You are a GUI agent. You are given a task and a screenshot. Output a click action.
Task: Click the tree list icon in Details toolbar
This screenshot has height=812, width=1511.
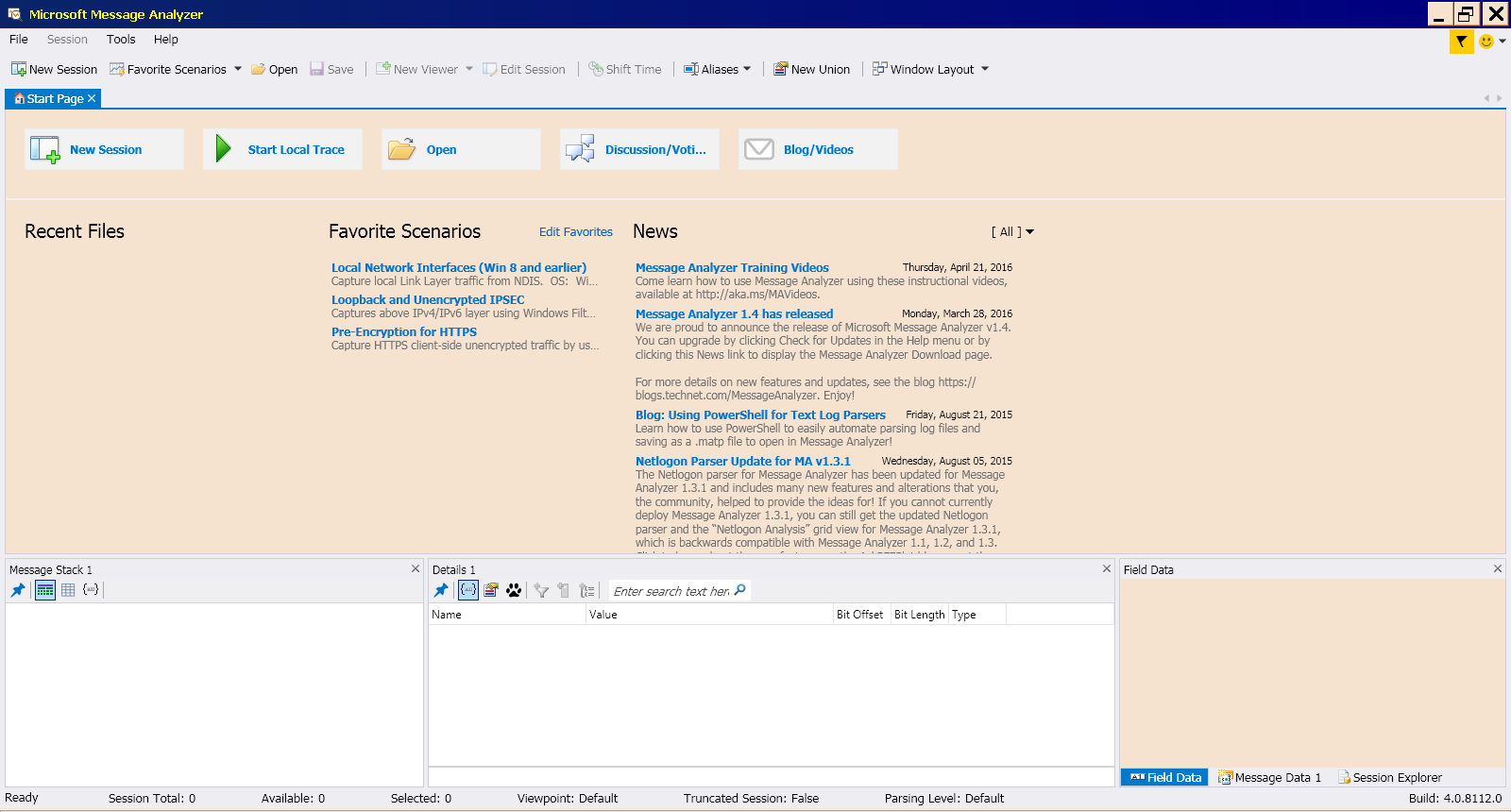587,590
